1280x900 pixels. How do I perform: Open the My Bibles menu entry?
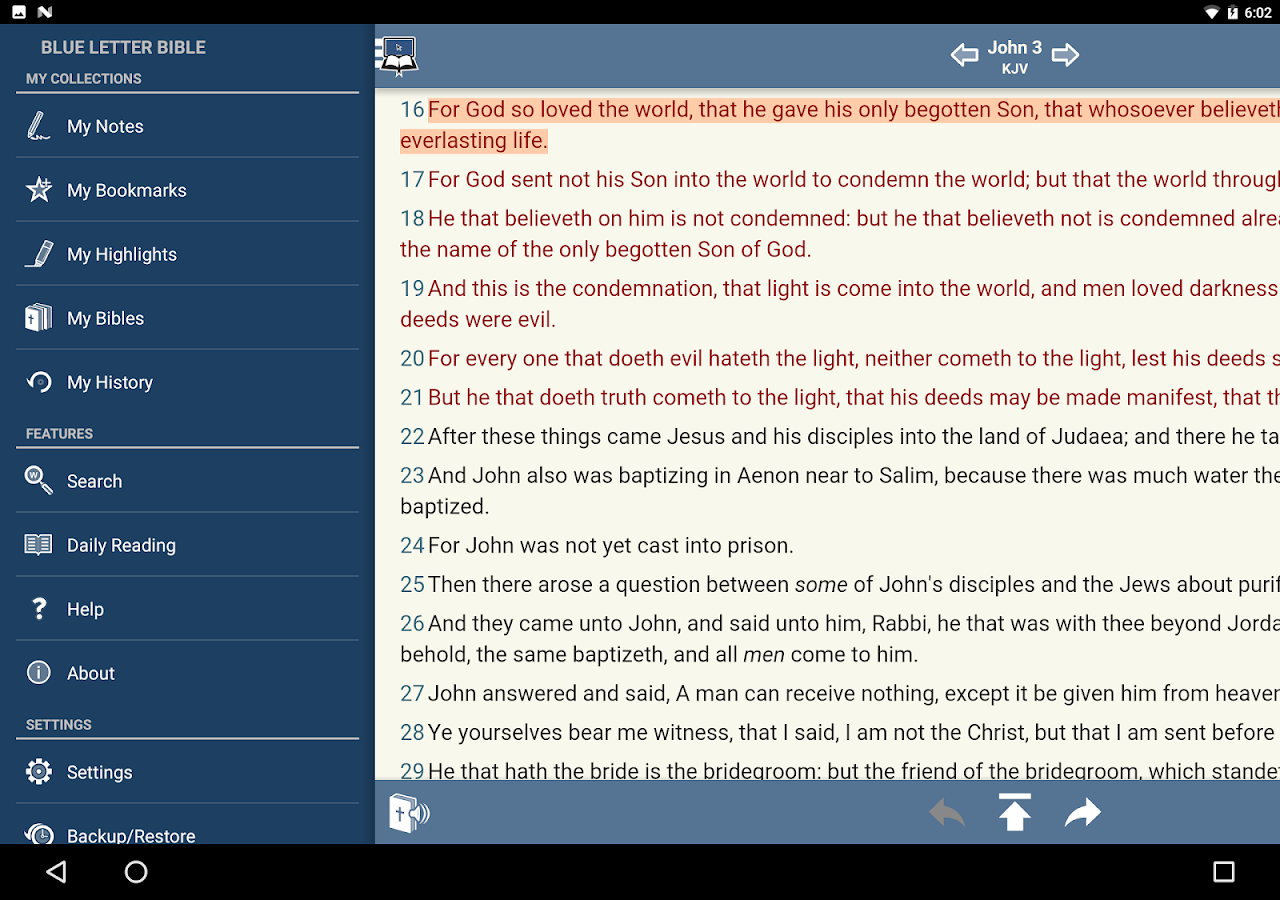point(187,318)
